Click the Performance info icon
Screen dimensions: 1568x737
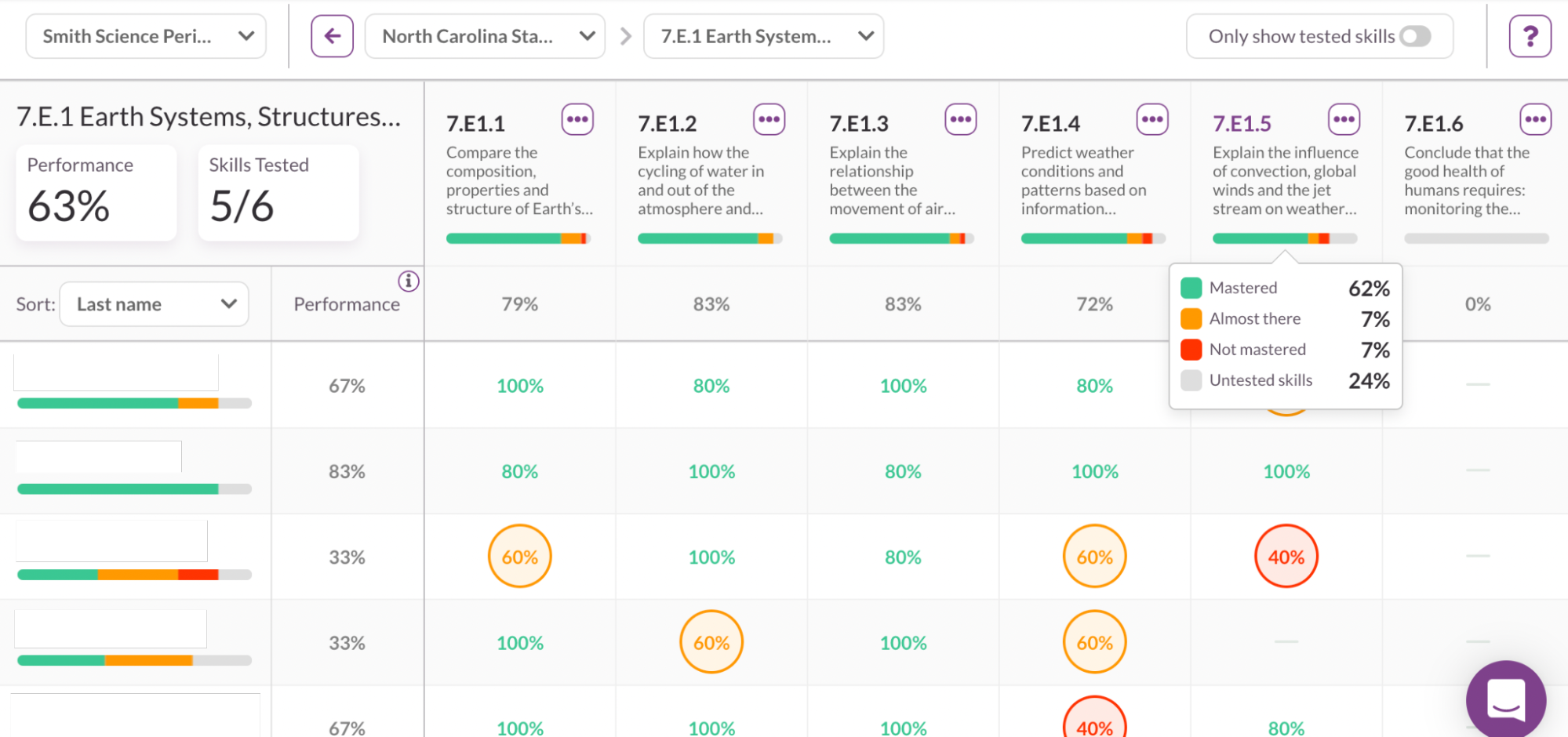[409, 281]
